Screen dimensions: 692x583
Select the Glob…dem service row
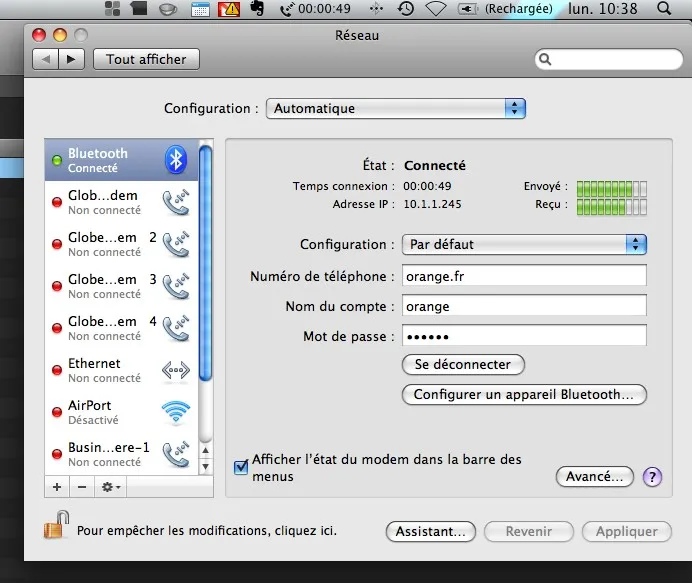coord(122,202)
